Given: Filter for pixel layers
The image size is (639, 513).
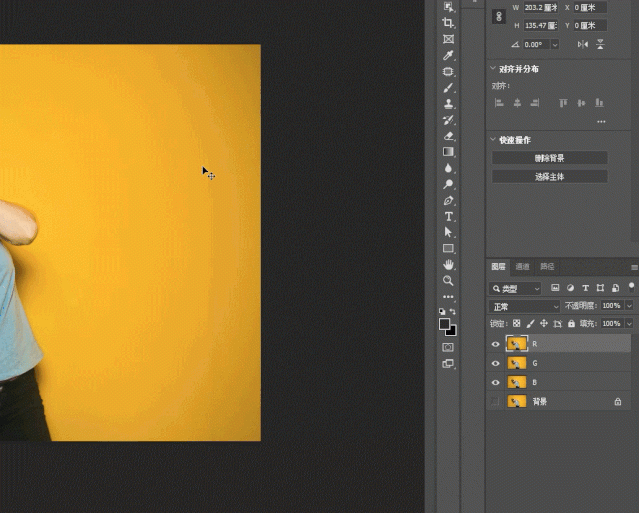Looking at the screenshot, I should click(555, 288).
